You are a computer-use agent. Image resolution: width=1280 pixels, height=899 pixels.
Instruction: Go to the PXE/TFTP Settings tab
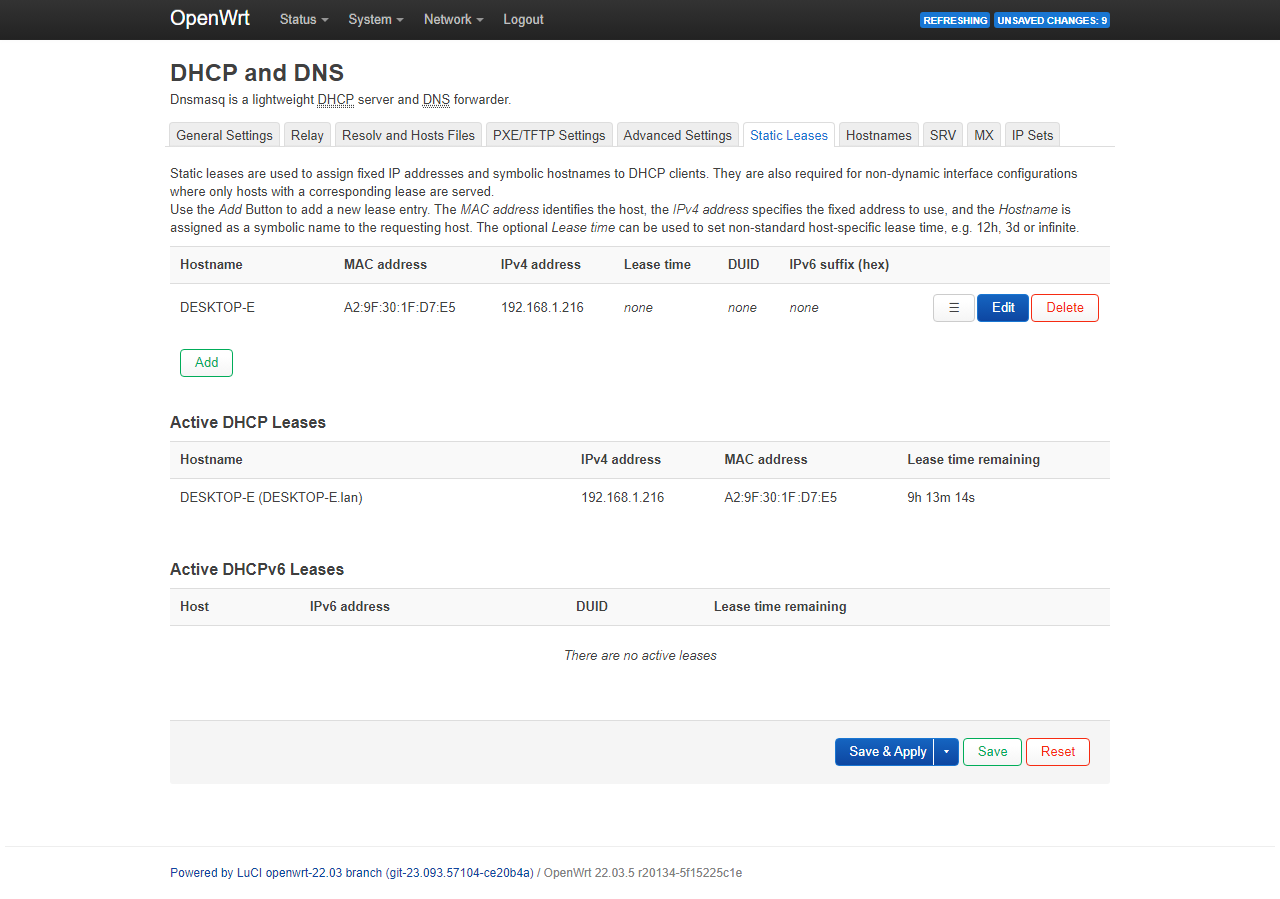point(549,135)
